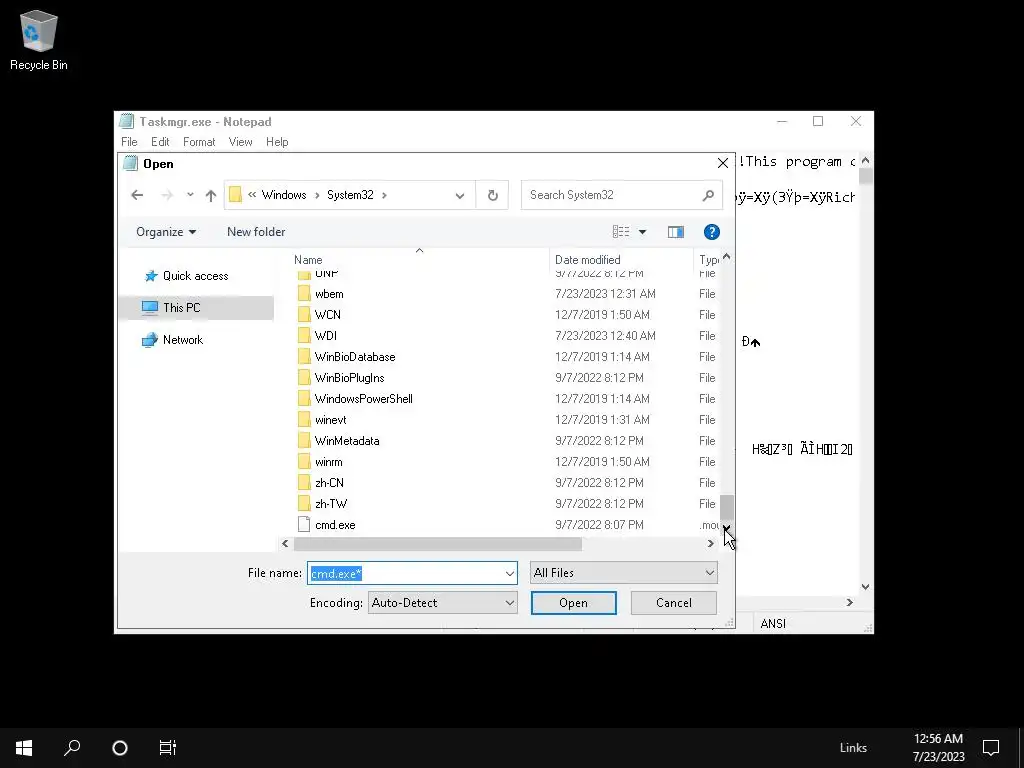Click file list scroll up arrow
Image resolution: width=1024 pixels, height=768 pixels.
tap(726, 257)
